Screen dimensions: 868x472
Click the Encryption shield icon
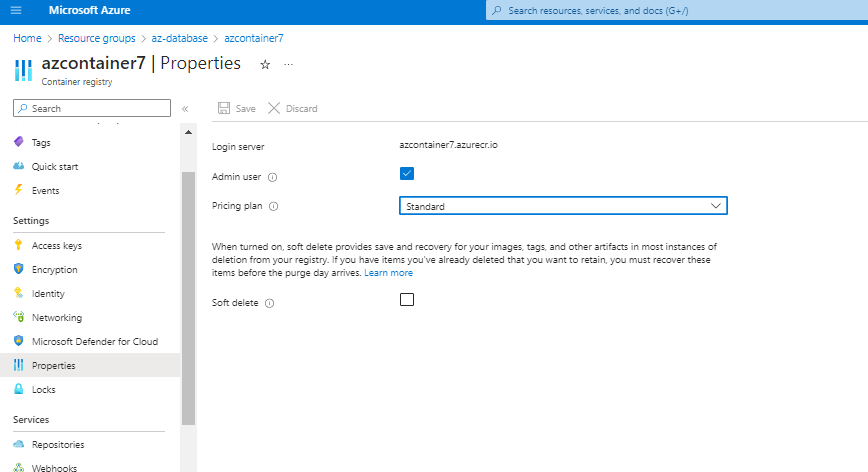click(x=19, y=269)
